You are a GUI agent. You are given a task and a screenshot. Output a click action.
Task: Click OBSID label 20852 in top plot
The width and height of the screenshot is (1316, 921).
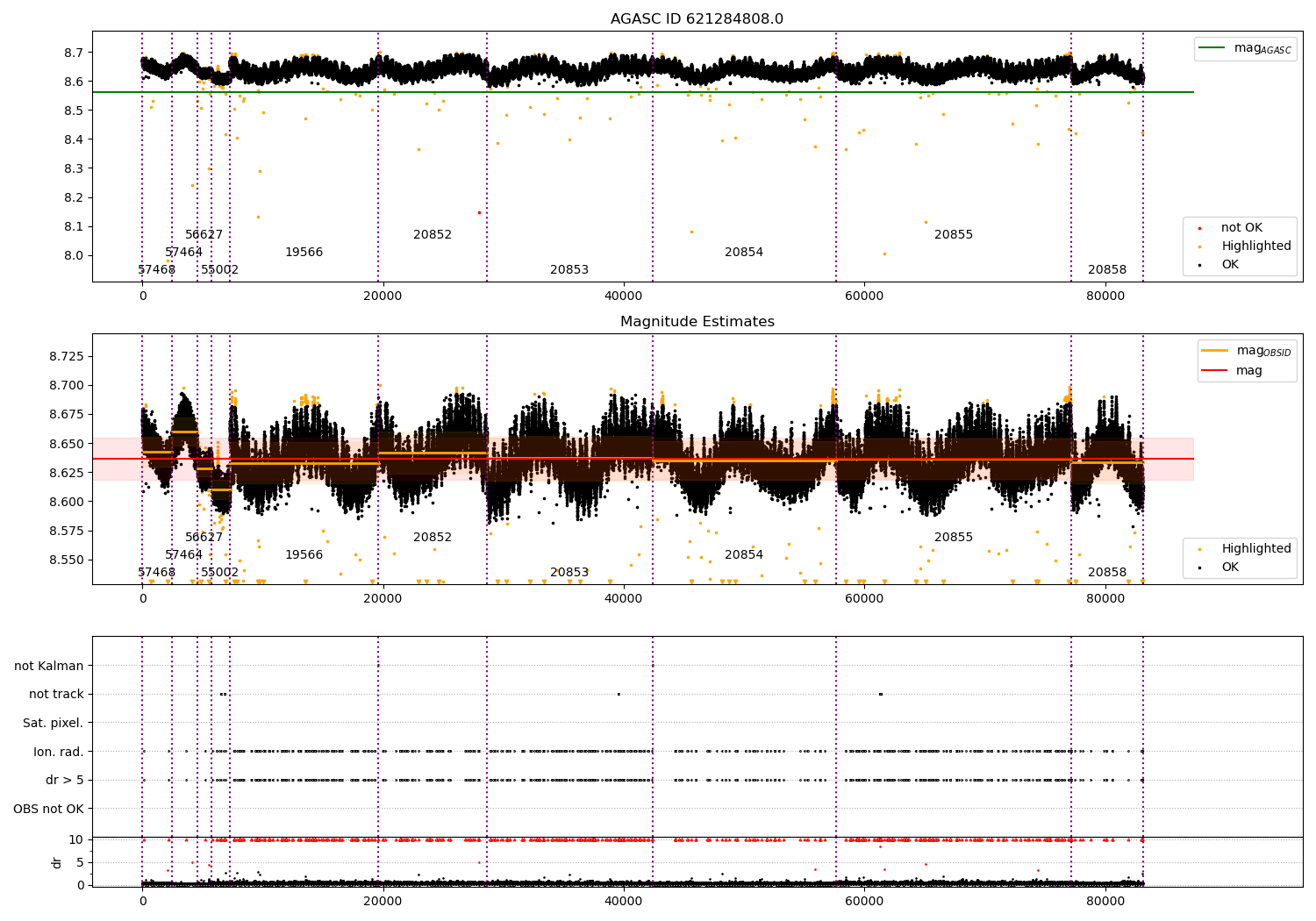433,235
